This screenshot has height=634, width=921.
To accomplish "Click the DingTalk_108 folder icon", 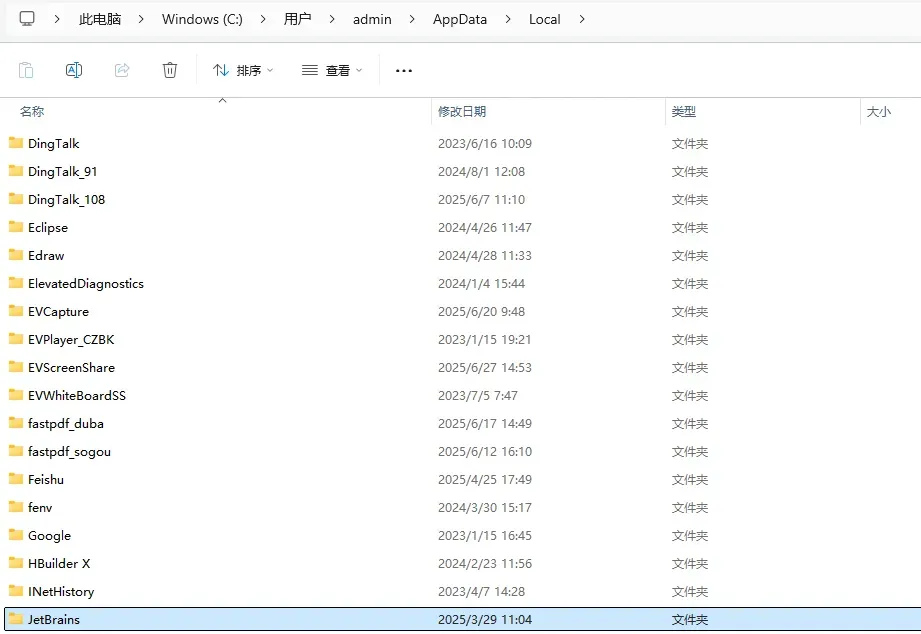I will [16, 199].
